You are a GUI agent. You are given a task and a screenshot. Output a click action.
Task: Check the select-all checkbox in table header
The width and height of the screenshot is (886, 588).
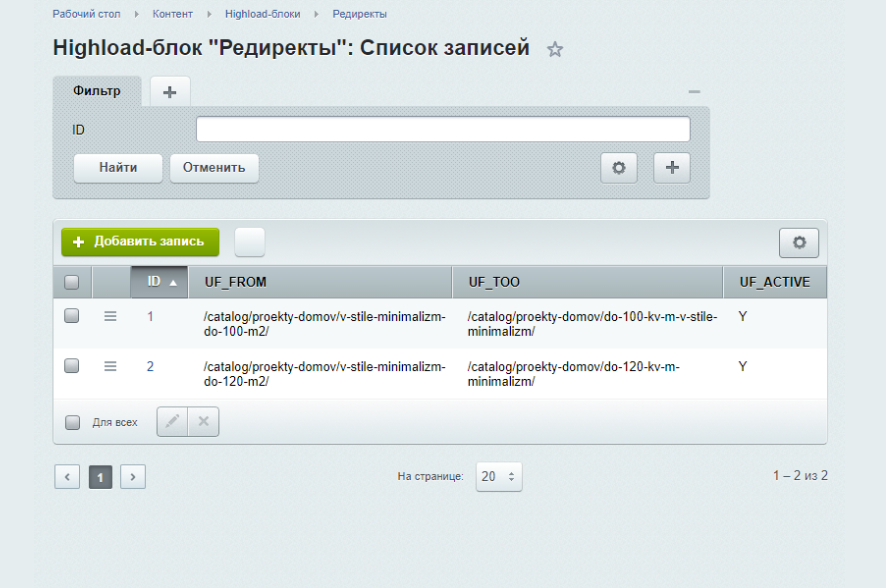click(71, 282)
